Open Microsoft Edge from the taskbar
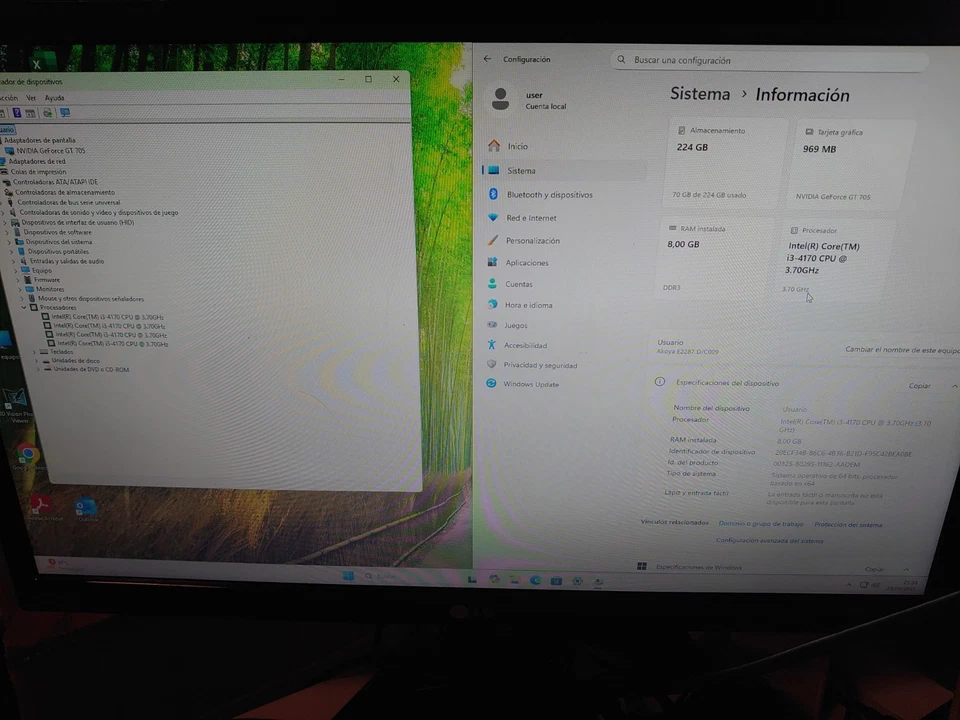 pos(535,580)
